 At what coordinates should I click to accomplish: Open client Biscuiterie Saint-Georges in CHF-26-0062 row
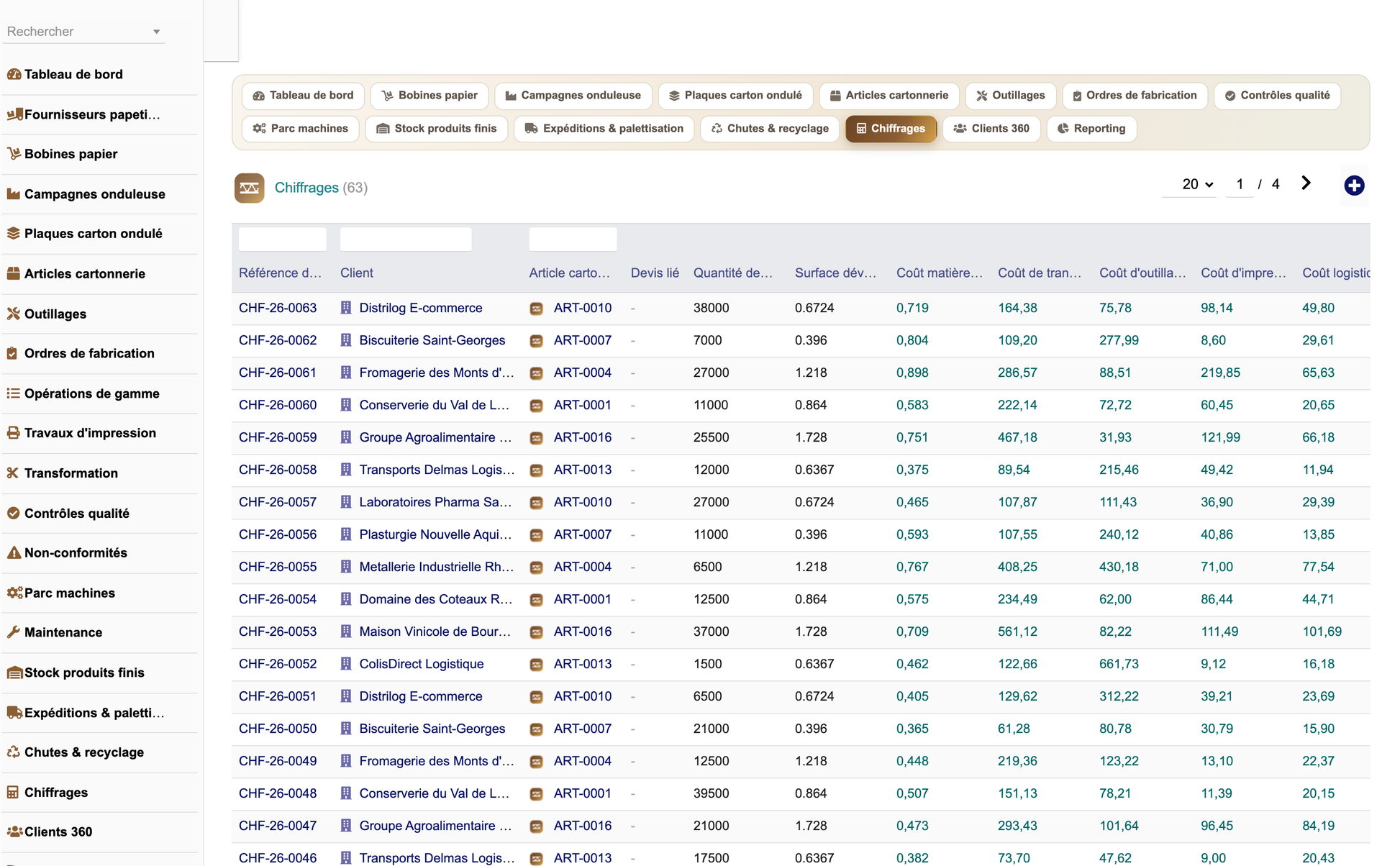432,341
